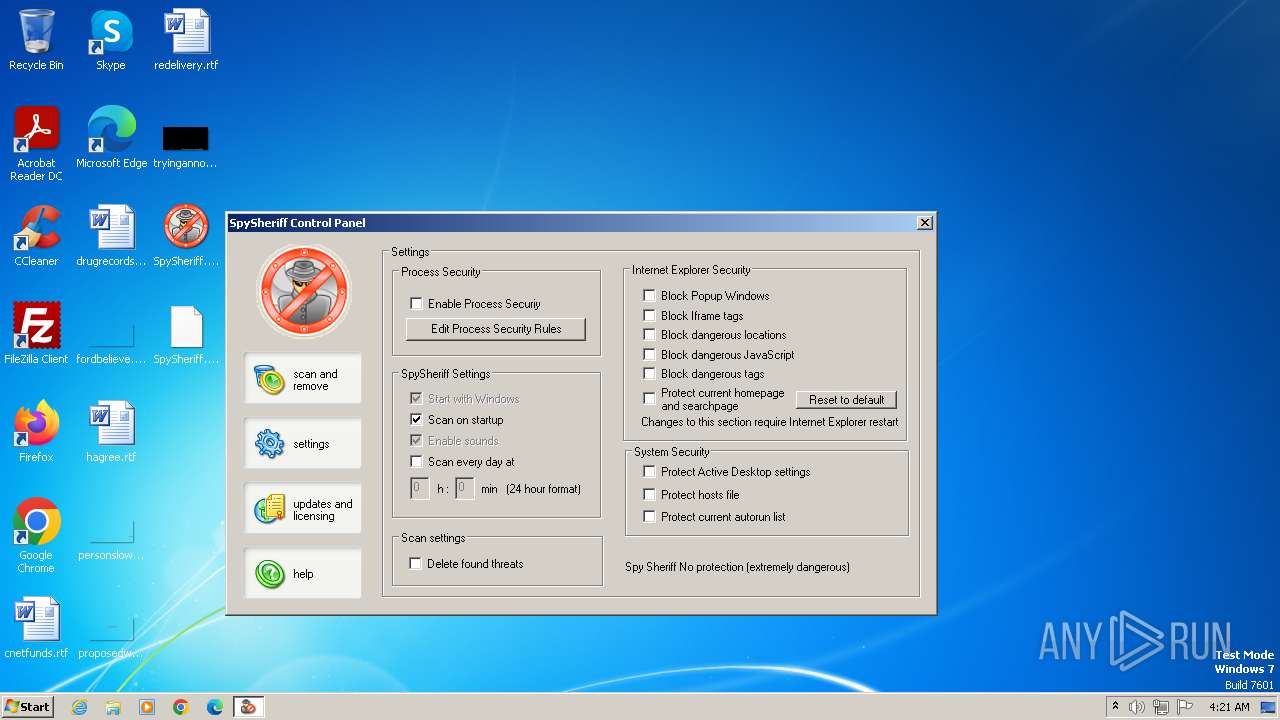Check Block Iframe tags
This screenshot has width=1280, height=720.
pos(650,316)
